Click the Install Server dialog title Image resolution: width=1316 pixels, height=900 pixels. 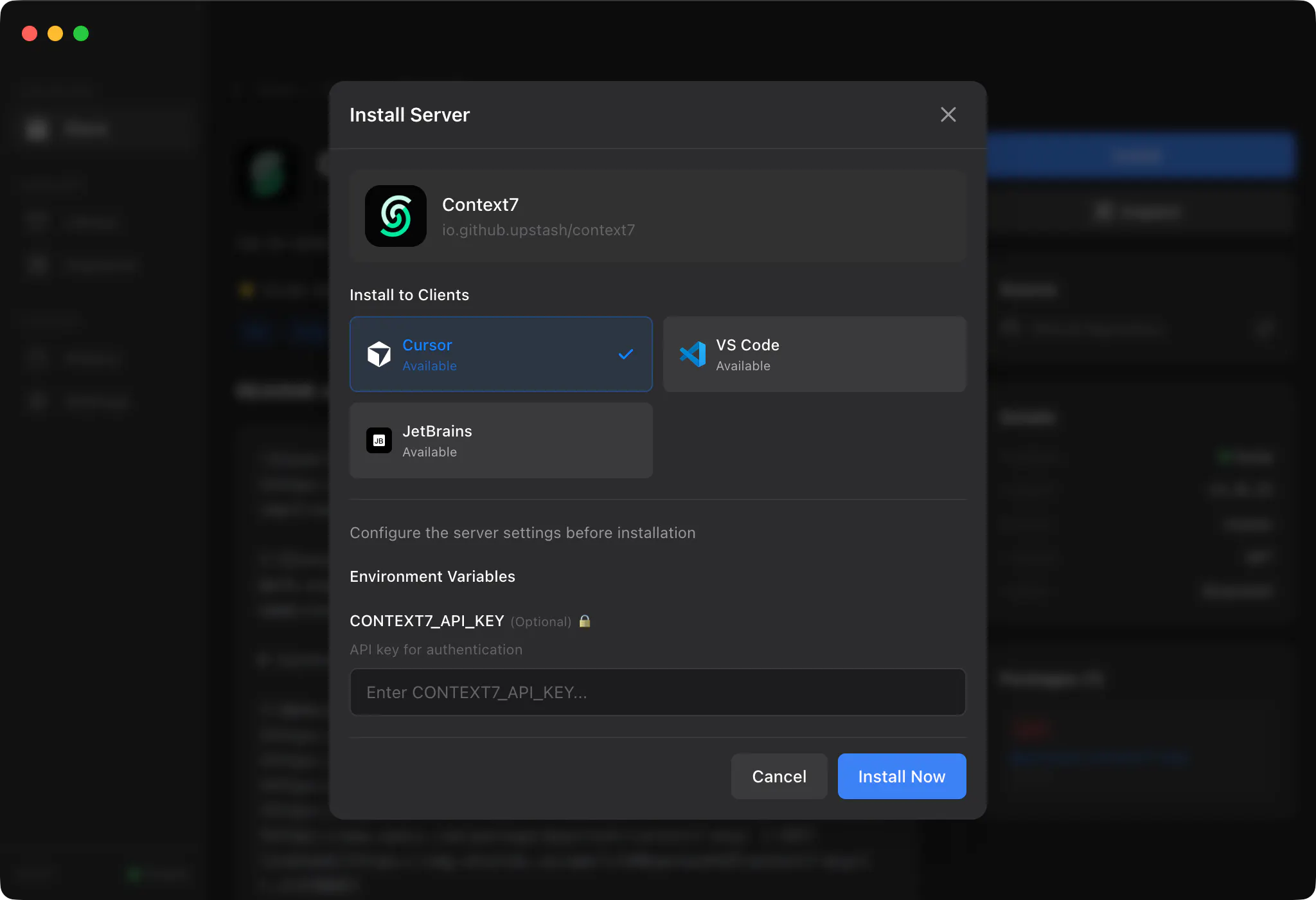pyautogui.click(x=410, y=115)
